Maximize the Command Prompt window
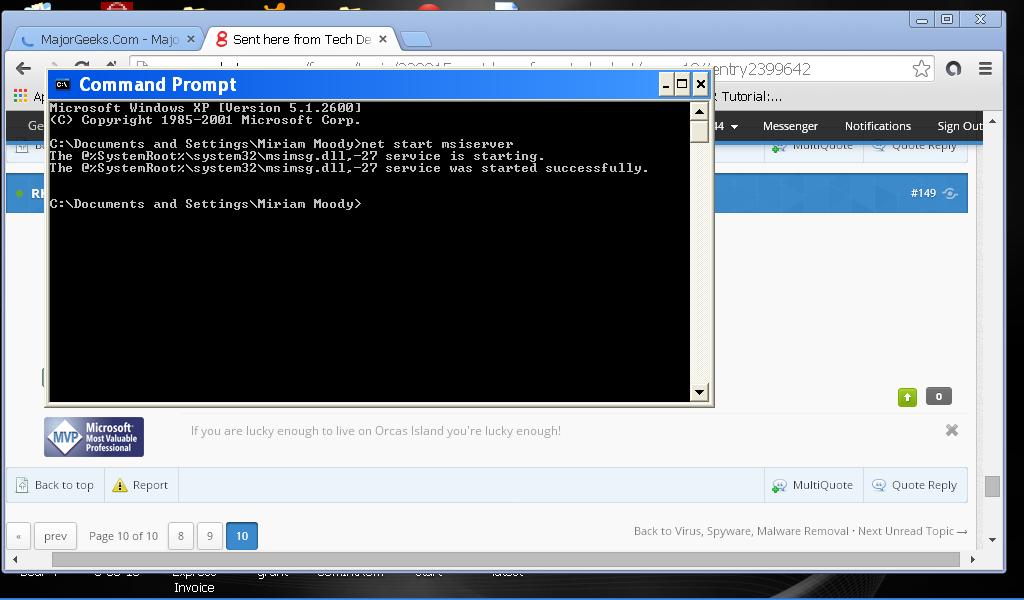1024x600 pixels. 682,84
